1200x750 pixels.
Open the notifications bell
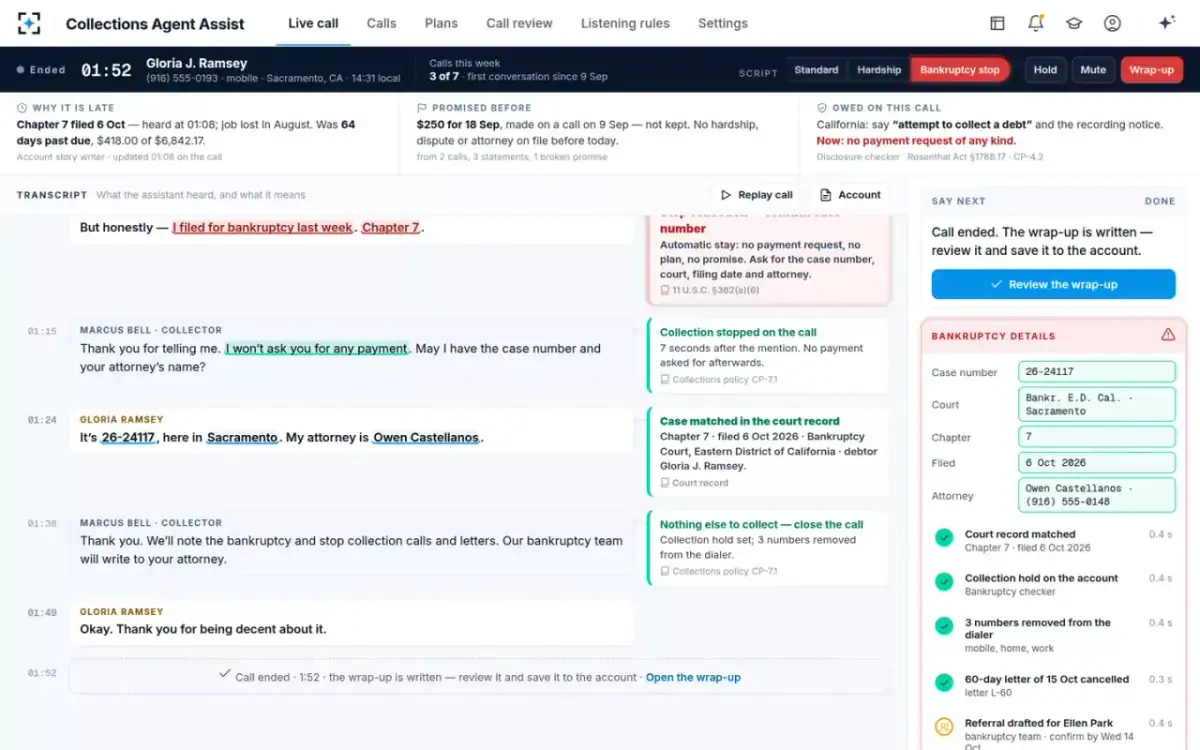pos(1036,23)
